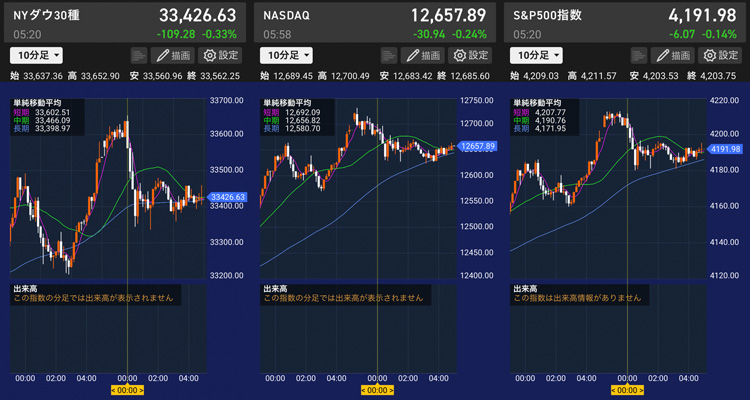750x400 pixels.
Task: Click 描画 drawing button on S&P500指数 chart
Action: click(673, 56)
